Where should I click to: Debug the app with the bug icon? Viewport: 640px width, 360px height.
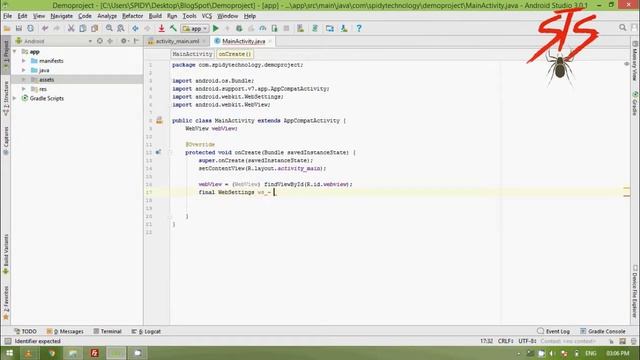[x=239, y=29]
